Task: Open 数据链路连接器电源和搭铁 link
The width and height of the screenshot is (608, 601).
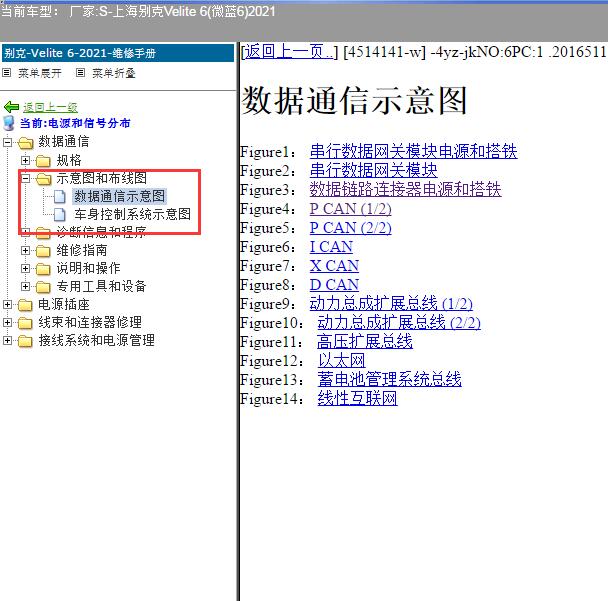Action: [405, 189]
